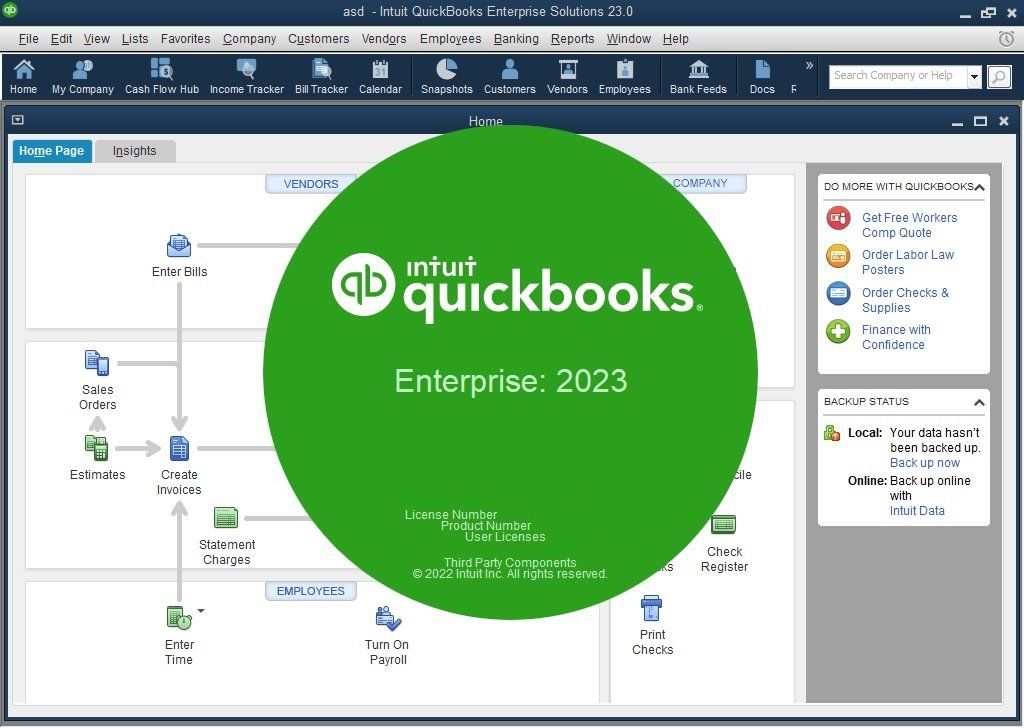Click Create Invoices icon
Image resolution: width=1024 pixels, height=728 pixels.
click(x=179, y=449)
